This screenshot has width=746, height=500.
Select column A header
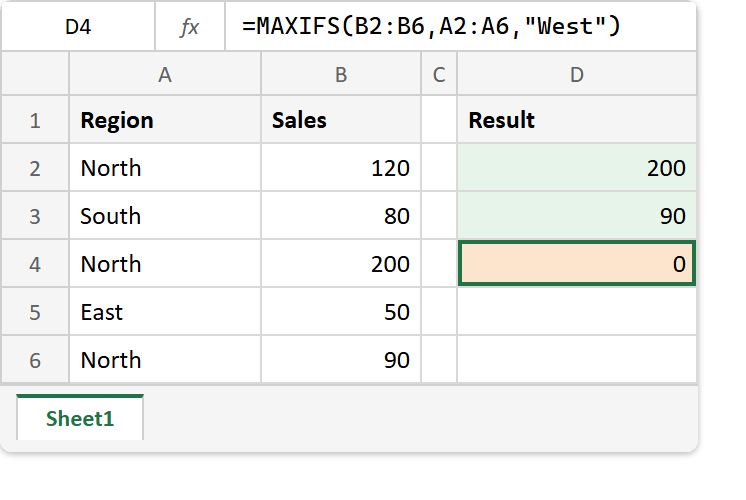[x=165, y=74]
